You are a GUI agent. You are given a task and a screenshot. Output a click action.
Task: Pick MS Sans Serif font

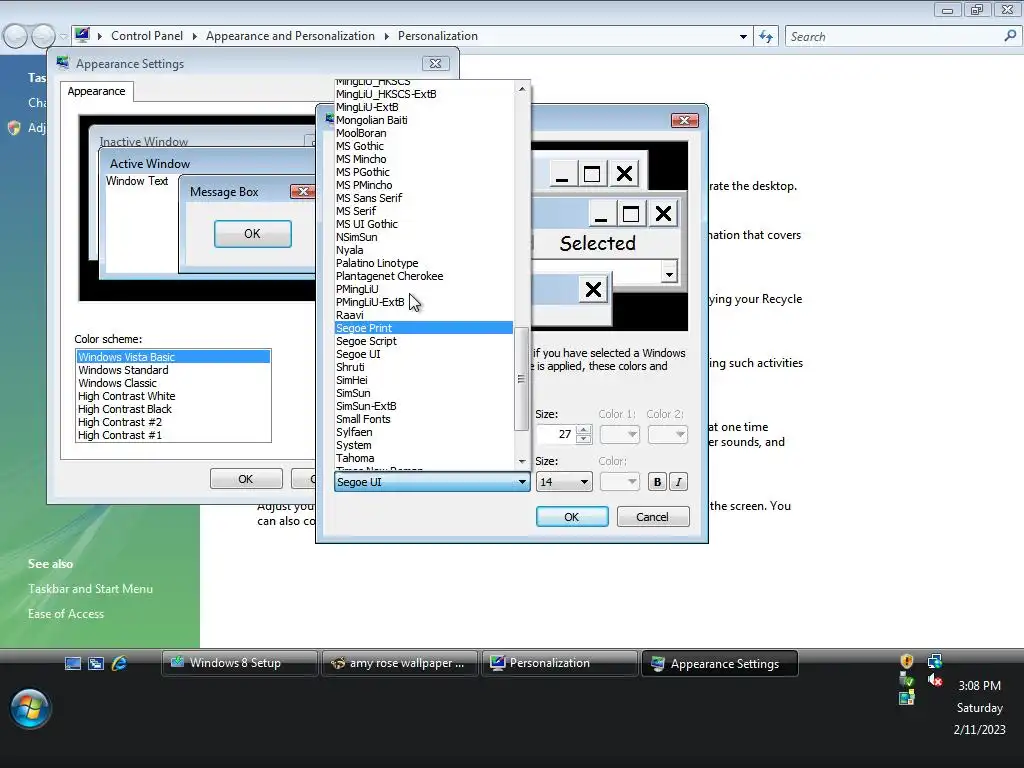point(423,198)
